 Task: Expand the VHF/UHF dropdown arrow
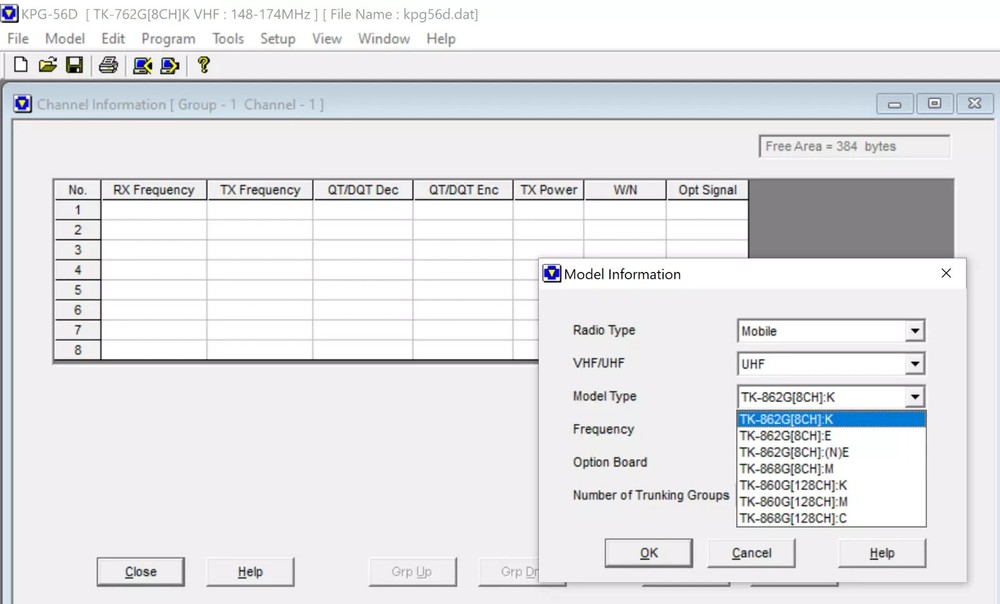coord(915,364)
